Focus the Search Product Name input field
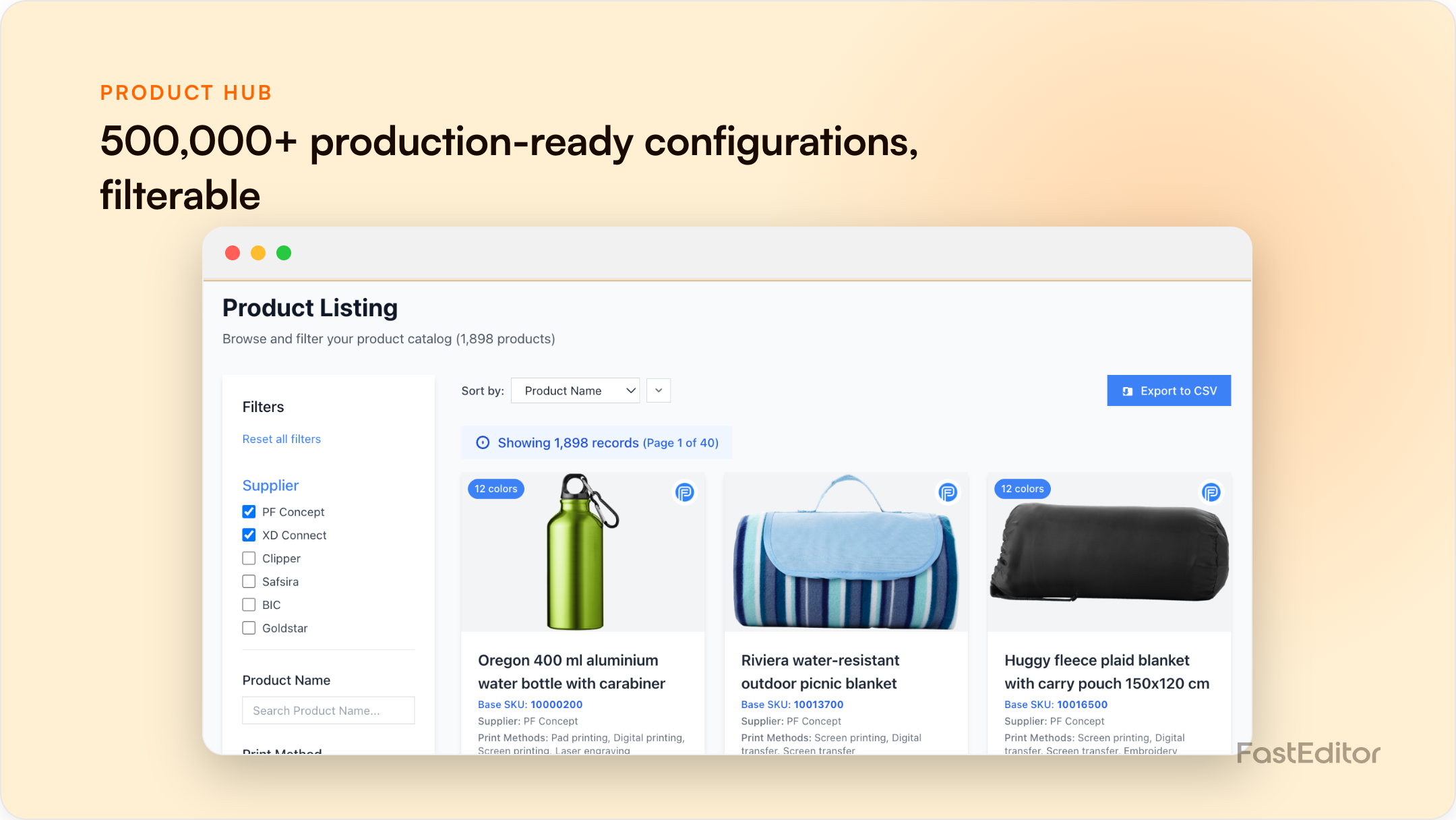1456x820 pixels. 328,711
